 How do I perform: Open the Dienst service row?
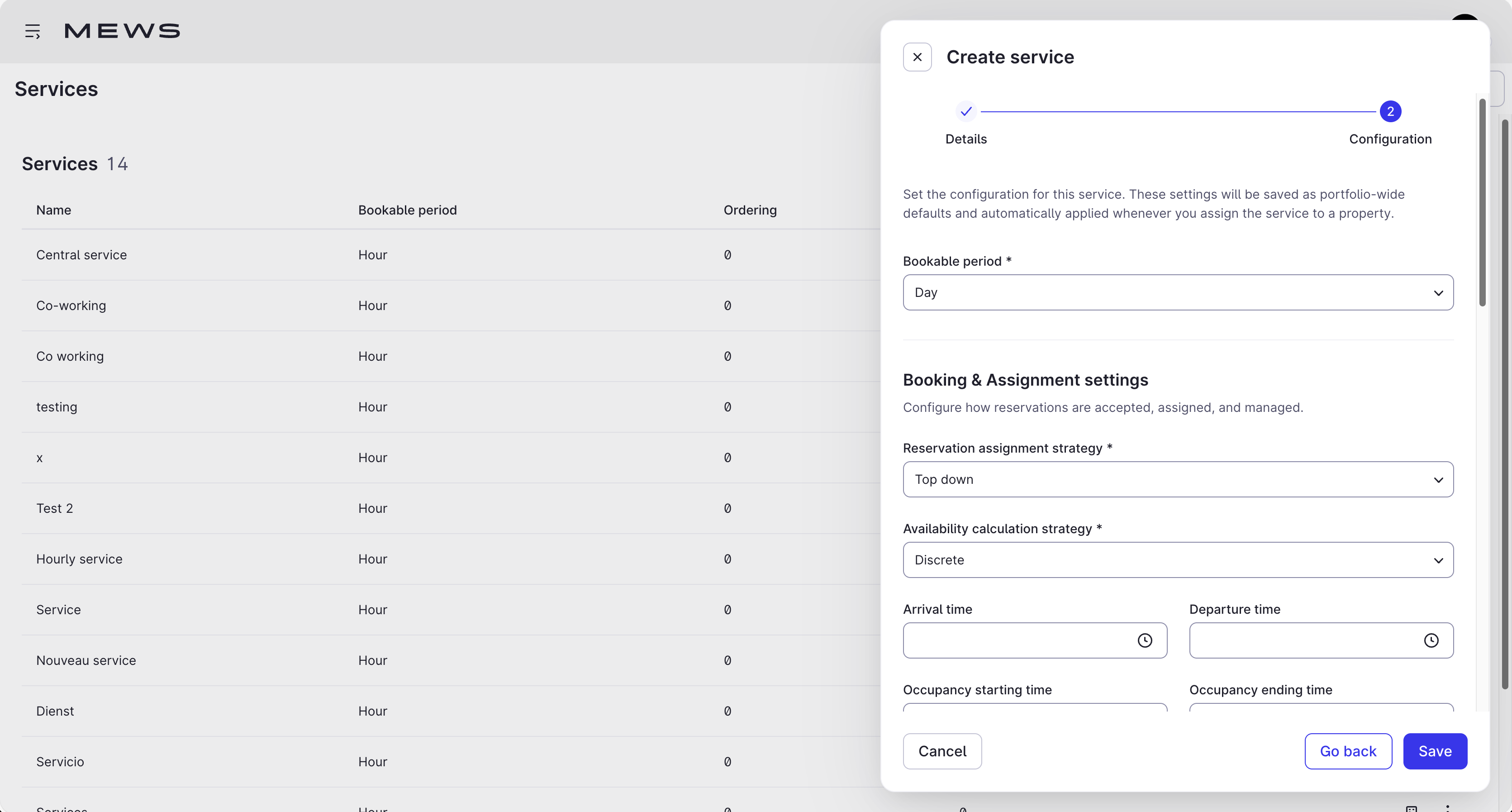pos(451,711)
